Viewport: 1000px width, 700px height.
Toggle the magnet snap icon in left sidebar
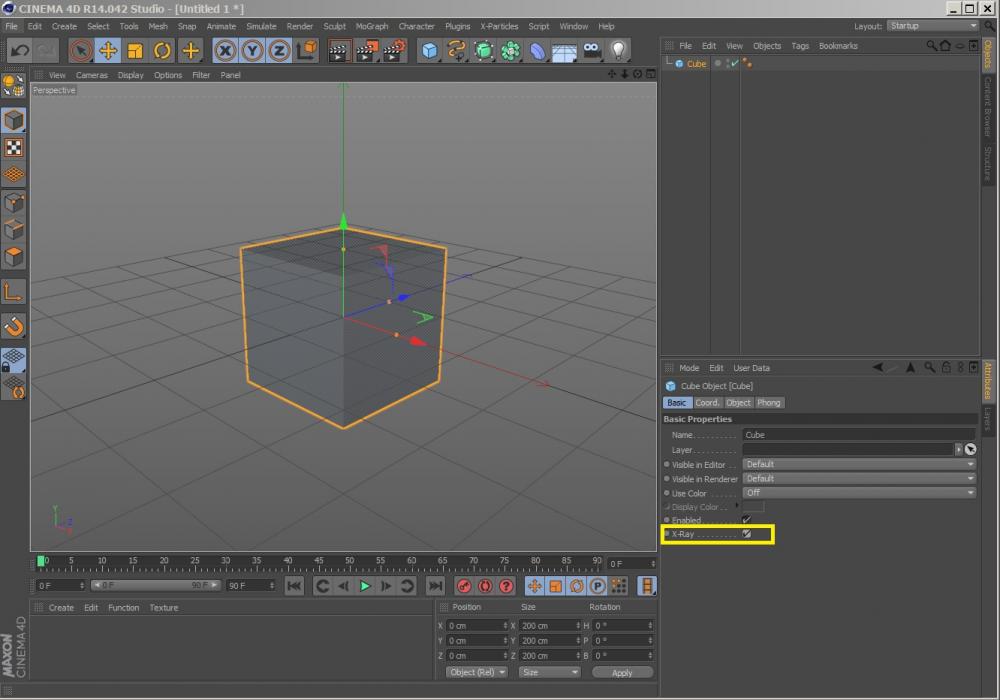click(14, 326)
